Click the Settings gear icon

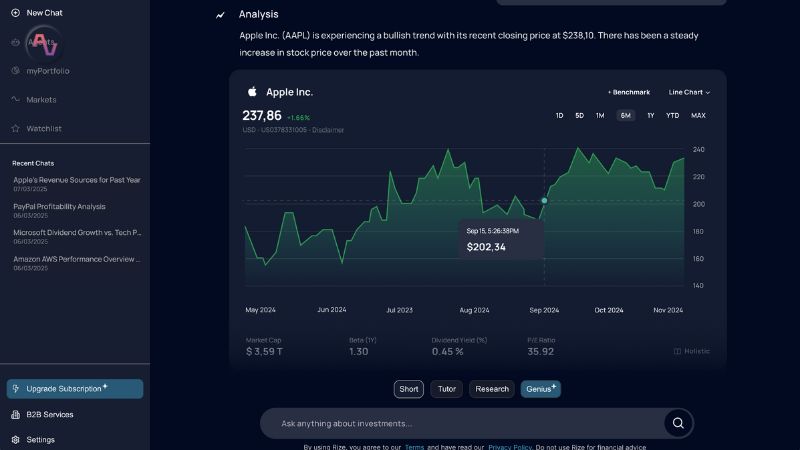tap(15, 439)
